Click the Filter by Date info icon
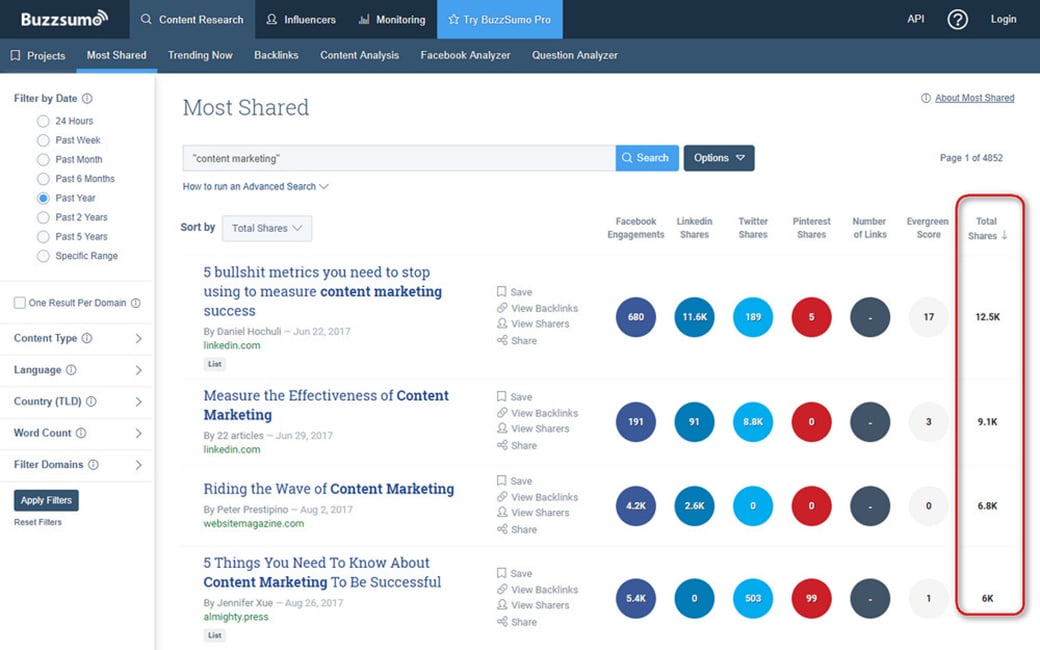The height and width of the screenshot is (650, 1040). pyautogui.click(x=87, y=99)
